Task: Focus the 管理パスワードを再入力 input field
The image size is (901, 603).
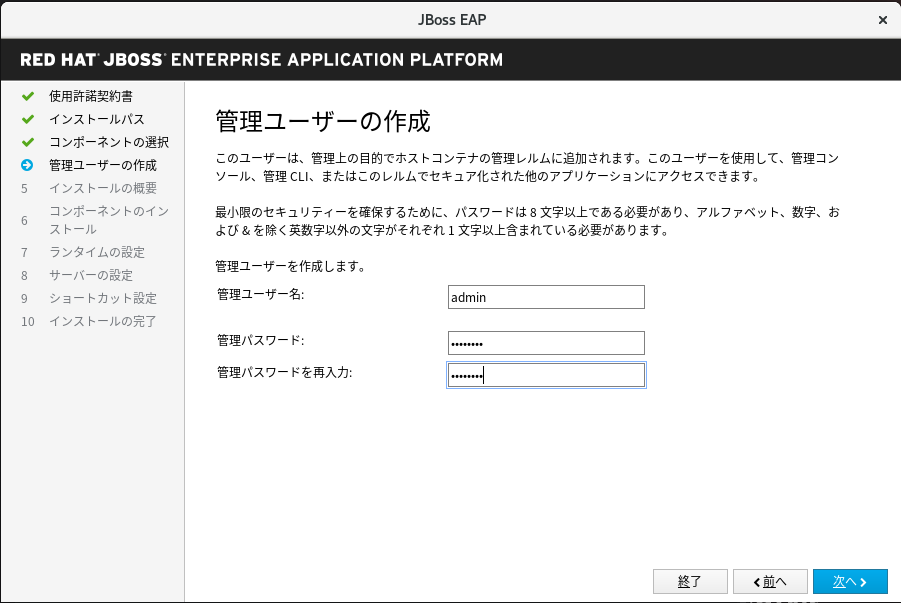Action: click(x=546, y=375)
